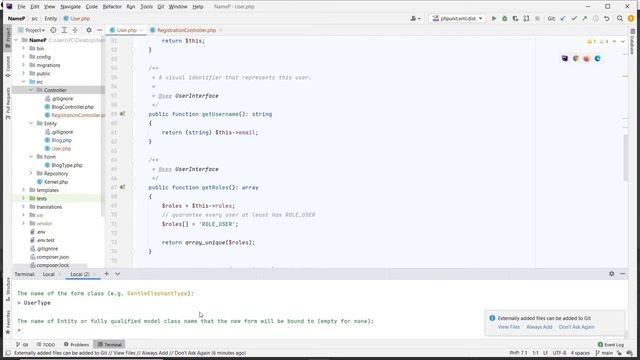Click implements gutter icon beside getRoles
The height and width of the screenshot is (360, 640).
tap(122, 187)
